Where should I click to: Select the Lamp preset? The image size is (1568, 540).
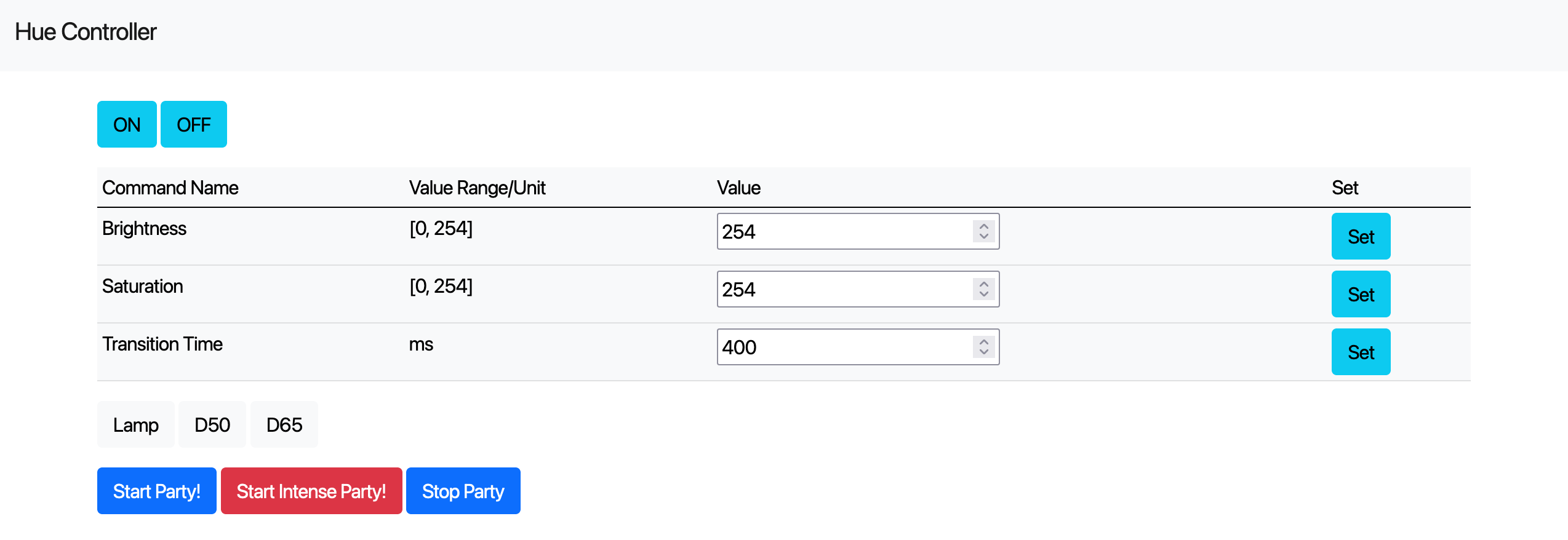pyautogui.click(x=135, y=424)
